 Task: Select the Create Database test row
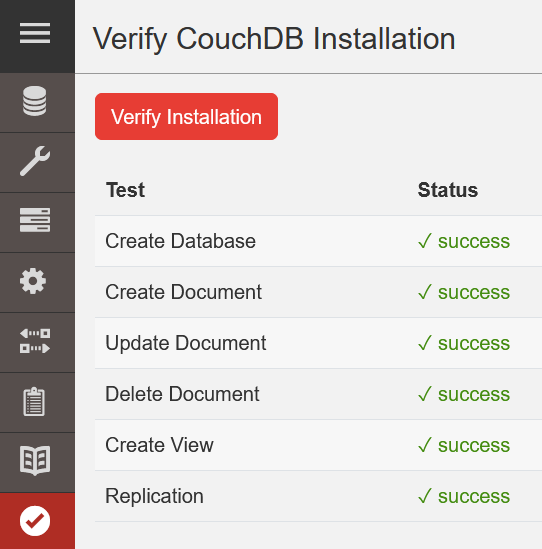coord(318,241)
